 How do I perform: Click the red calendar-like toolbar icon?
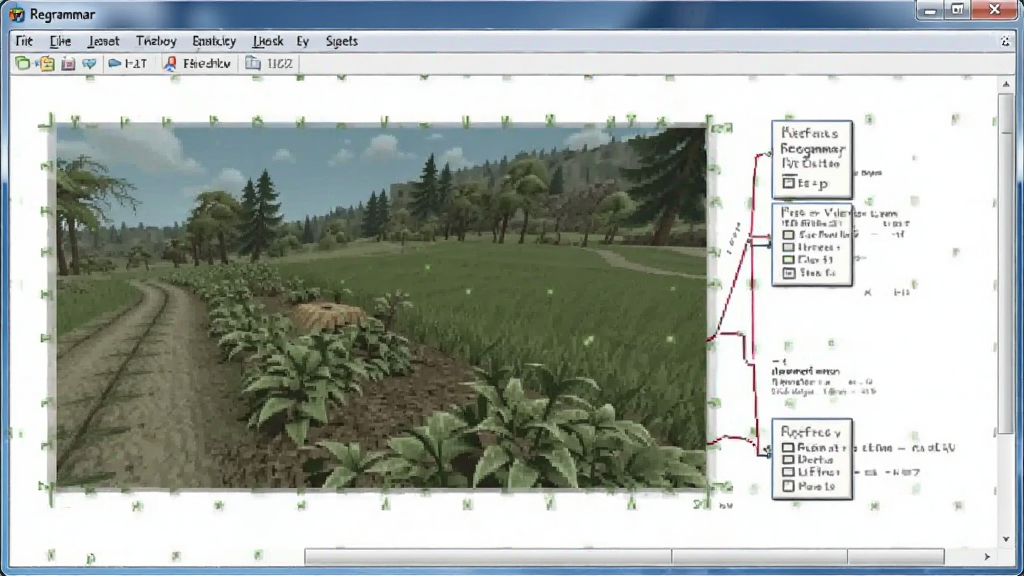[x=68, y=63]
